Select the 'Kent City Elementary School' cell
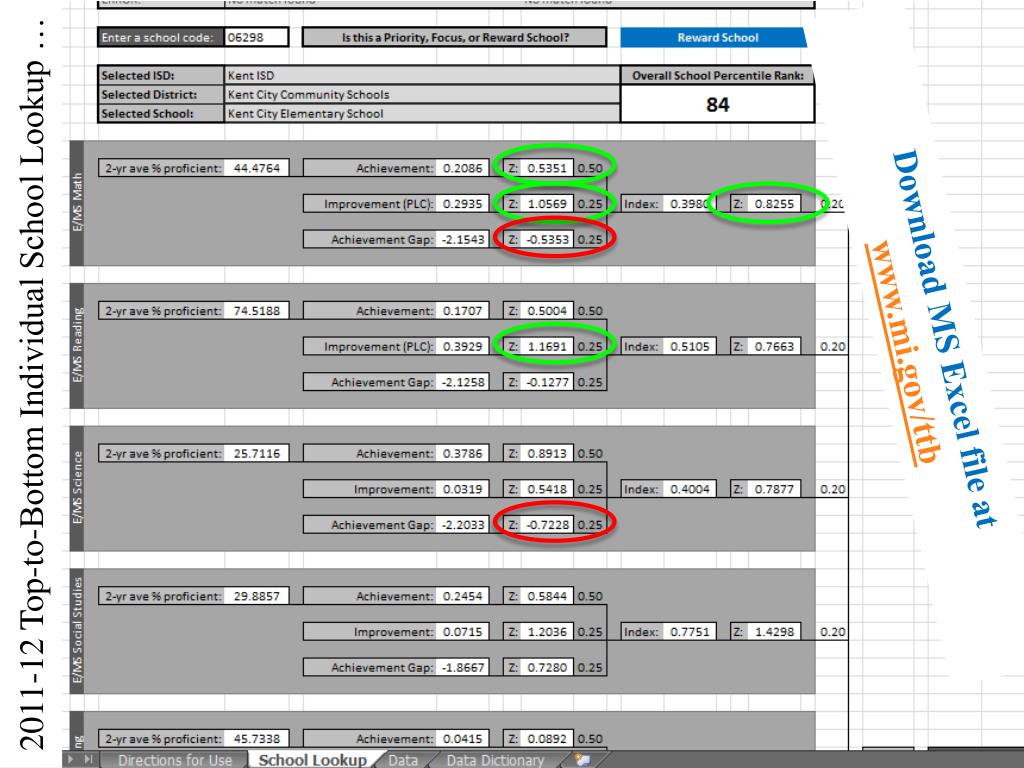1024x768 pixels. [x=422, y=113]
